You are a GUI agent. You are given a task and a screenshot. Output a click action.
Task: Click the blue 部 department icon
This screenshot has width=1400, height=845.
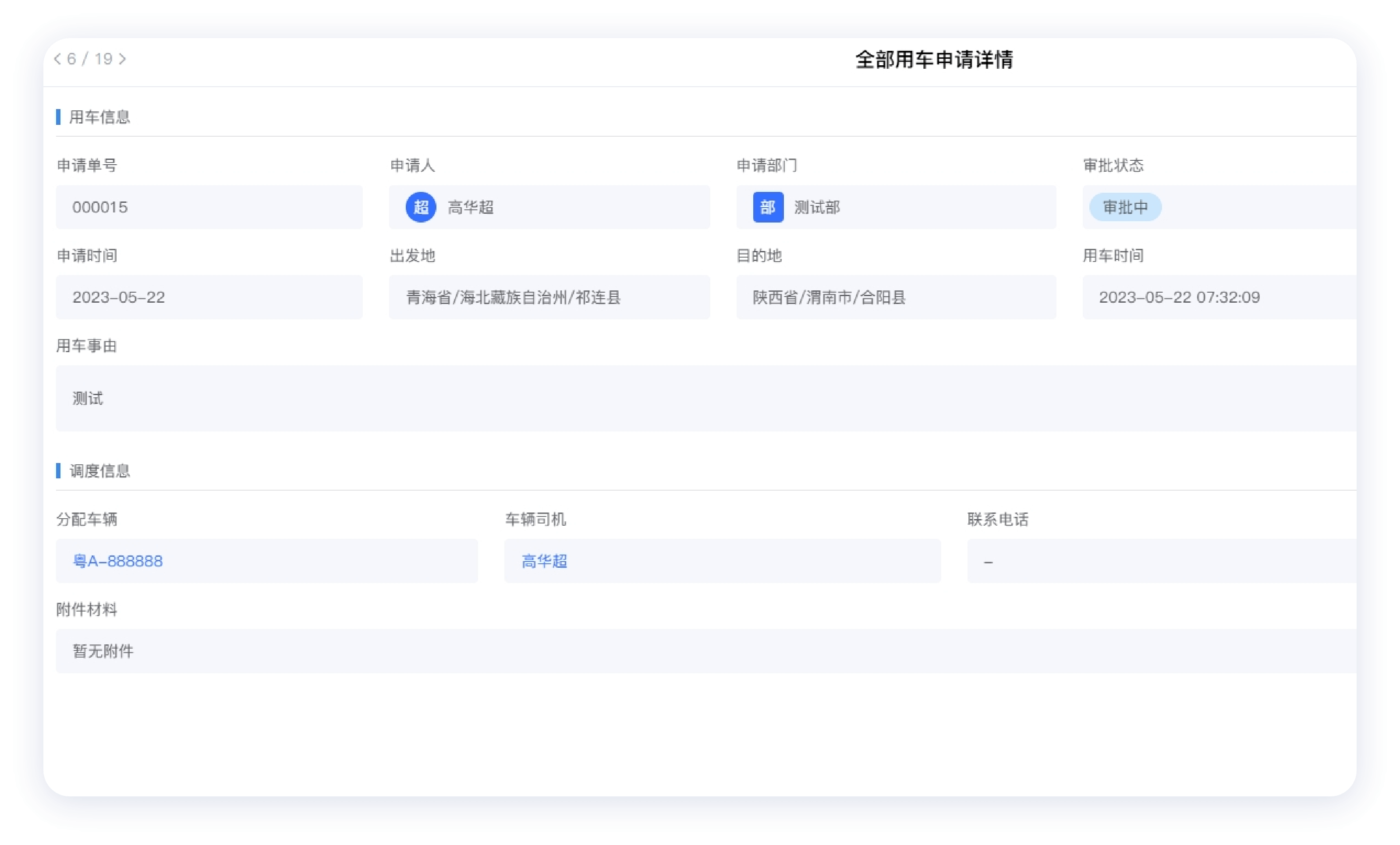[768, 207]
